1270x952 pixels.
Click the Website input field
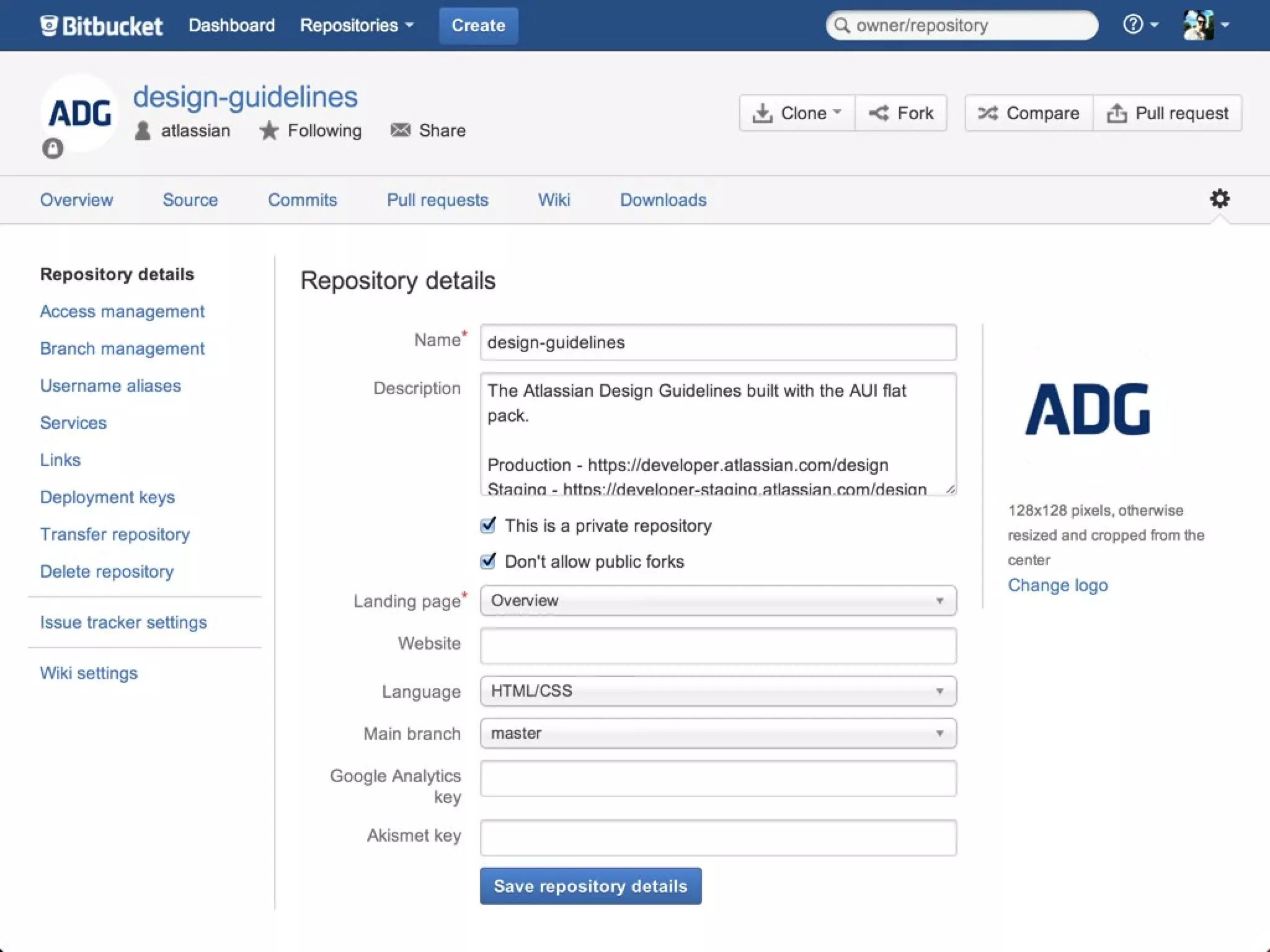tap(717, 646)
